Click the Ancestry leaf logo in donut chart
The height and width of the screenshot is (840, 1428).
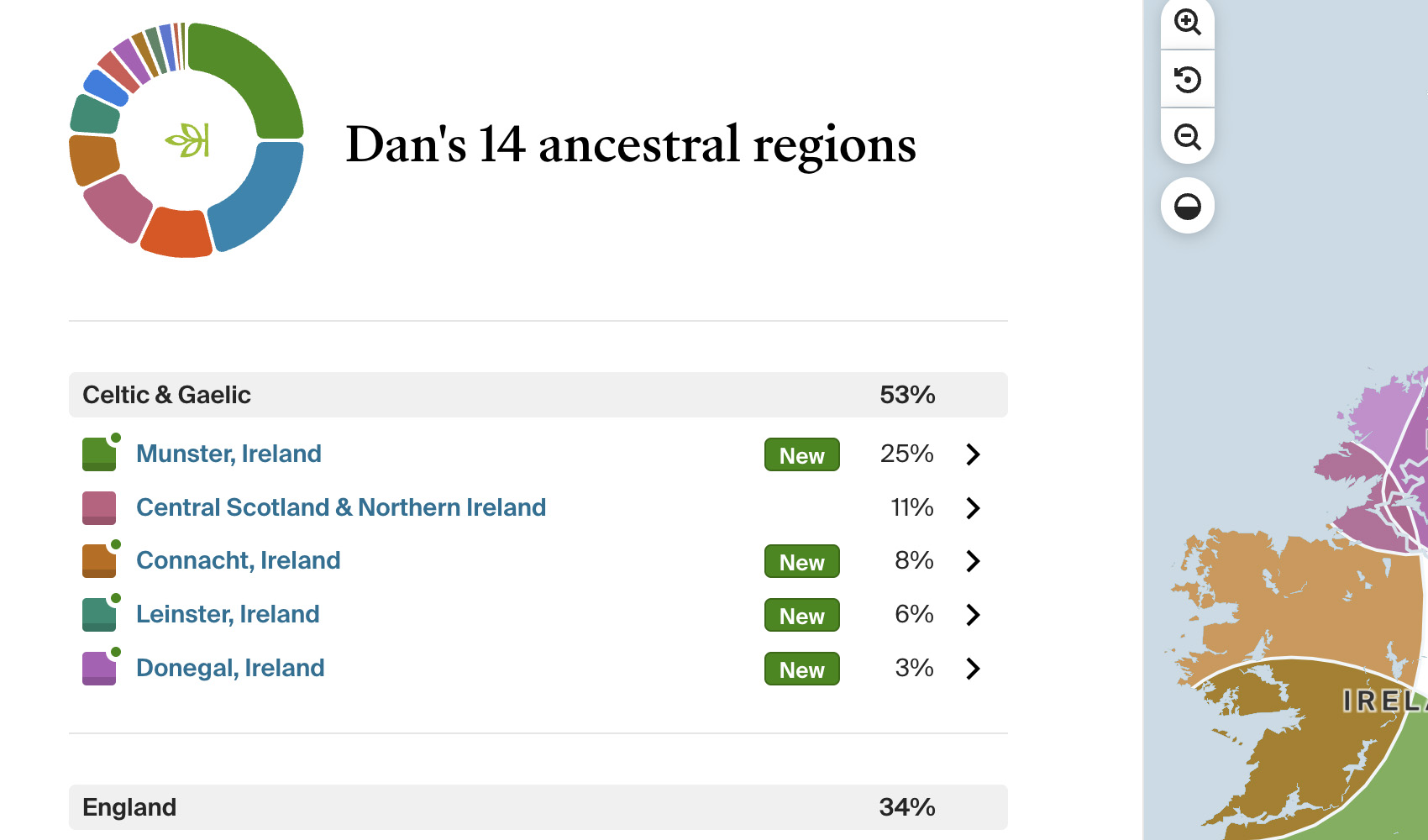point(187,140)
